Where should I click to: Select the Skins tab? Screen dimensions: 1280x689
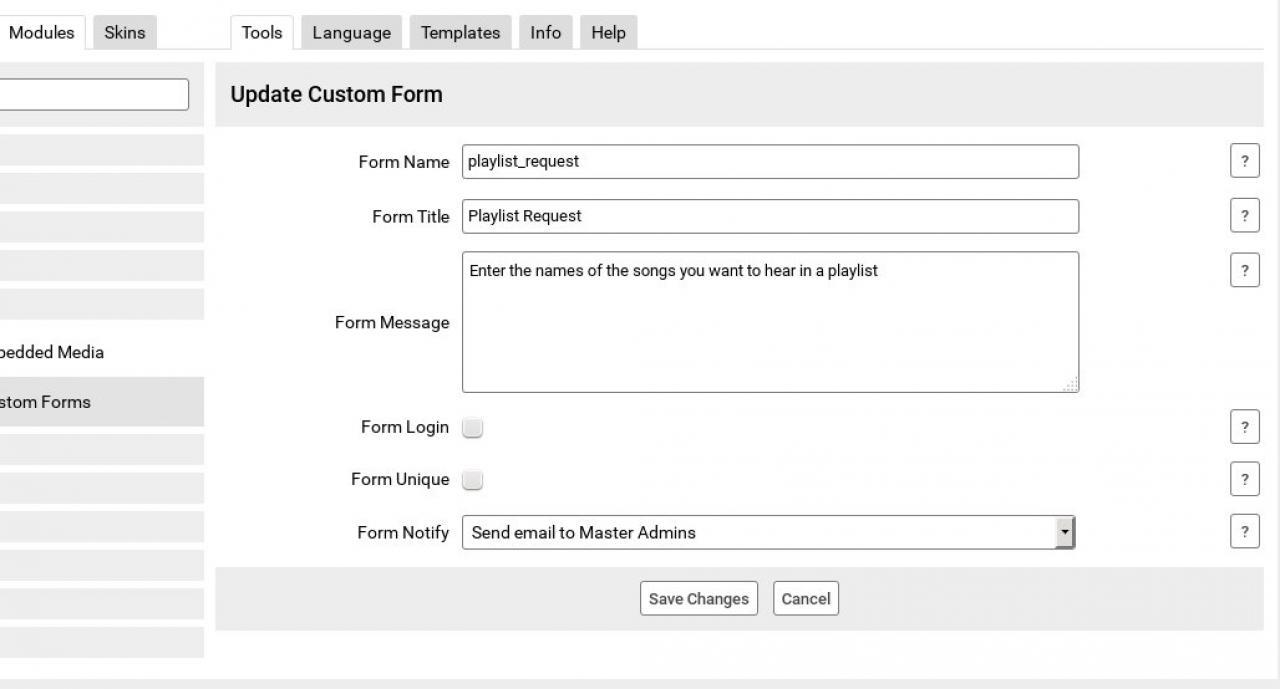[124, 33]
